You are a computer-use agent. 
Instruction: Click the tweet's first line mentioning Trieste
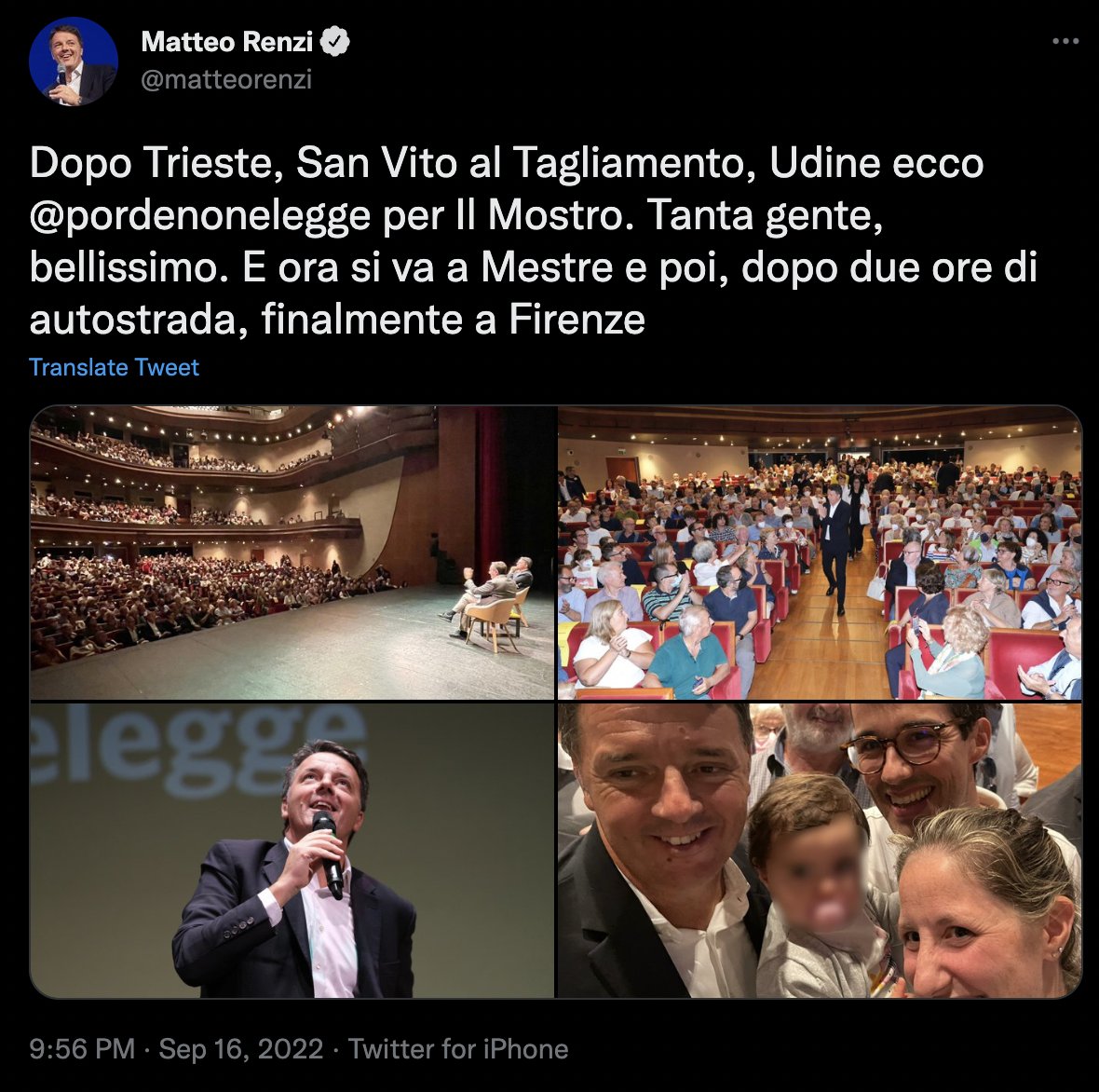tap(507, 163)
